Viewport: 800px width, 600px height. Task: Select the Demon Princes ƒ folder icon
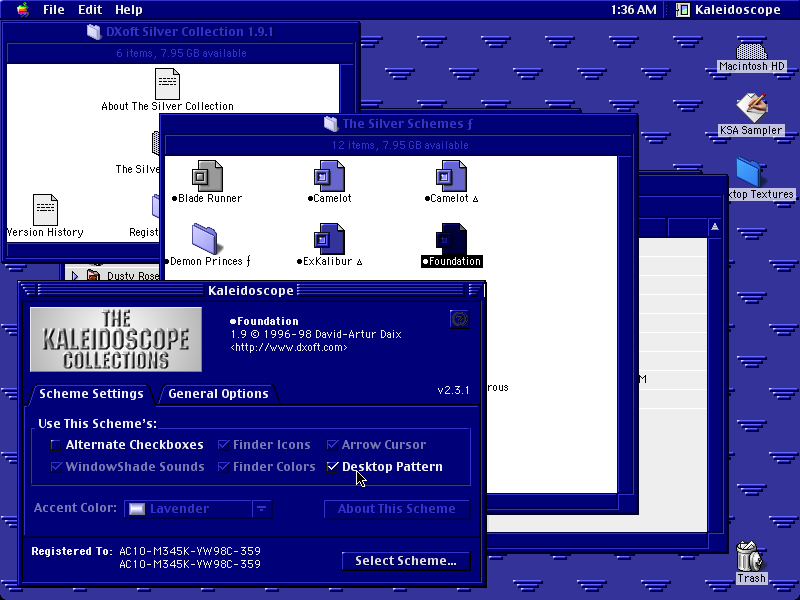(205, 238)
